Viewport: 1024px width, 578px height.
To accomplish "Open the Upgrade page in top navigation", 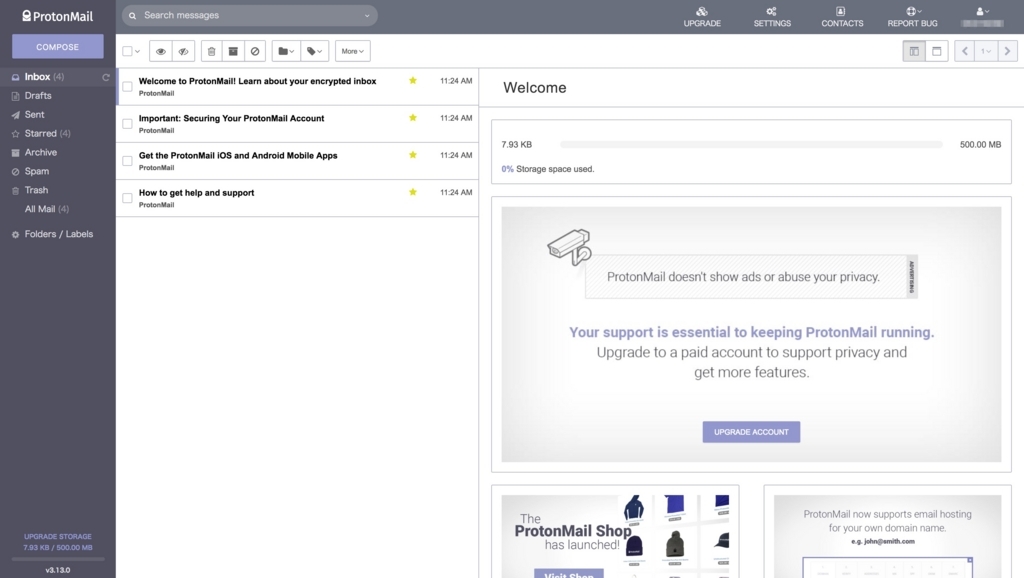I will click(702, 17).
